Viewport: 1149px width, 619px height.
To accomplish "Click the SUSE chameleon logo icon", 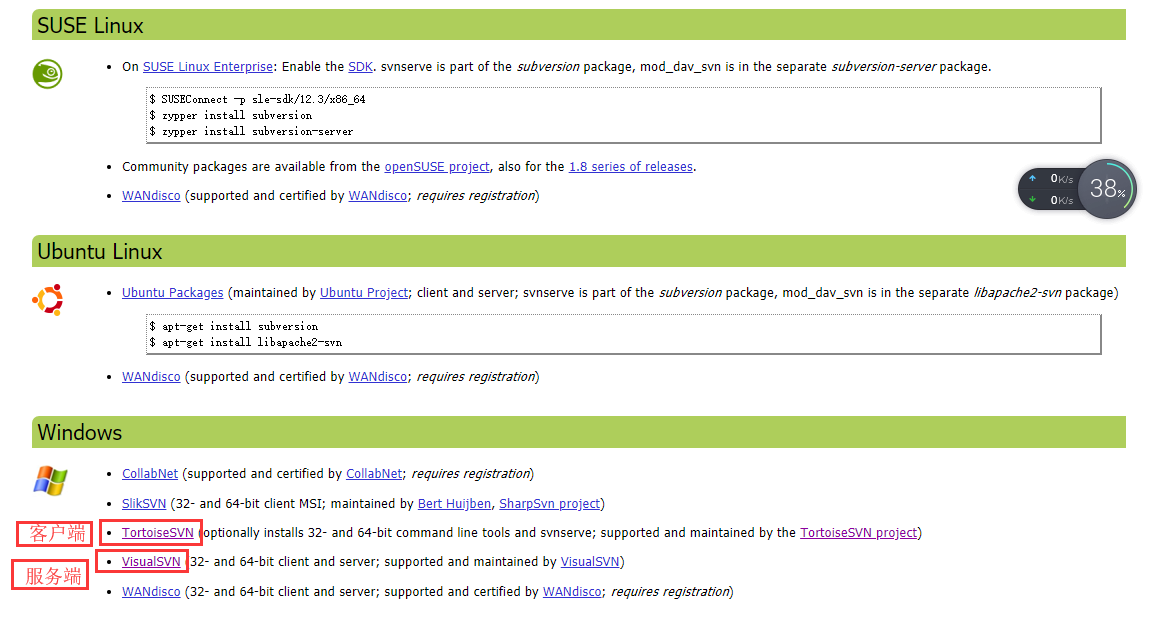I will pos(48,74).
